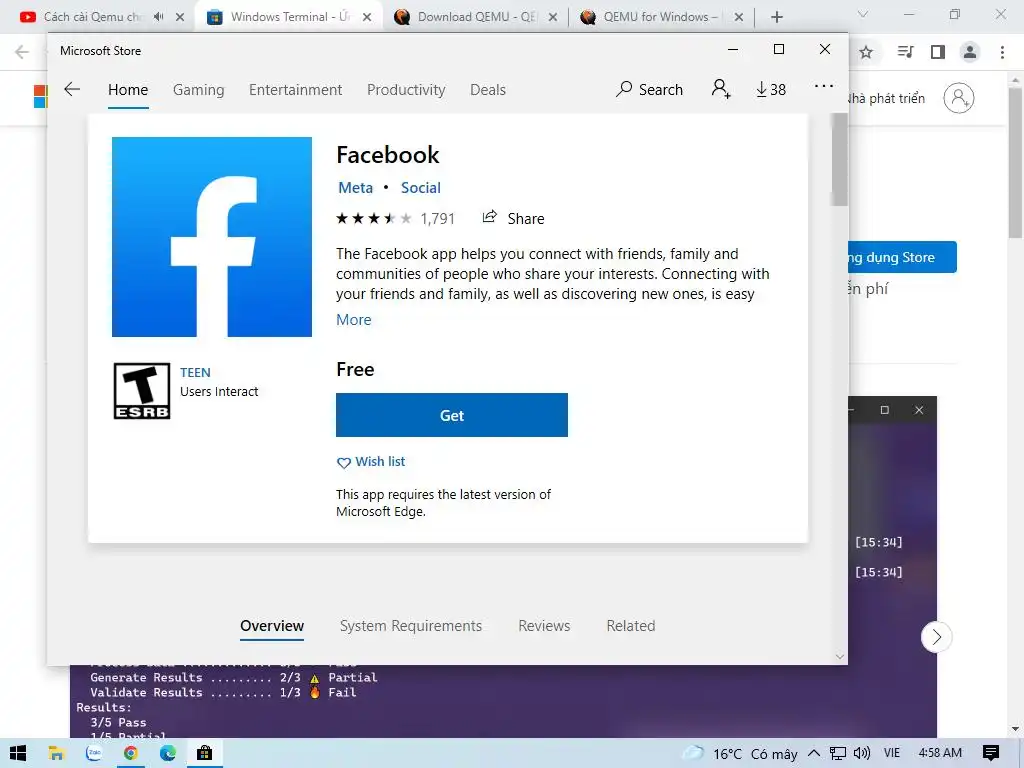Open the browser tab search dropdown
This screenshot has width=1024, height=768.
tap(863, 14)
